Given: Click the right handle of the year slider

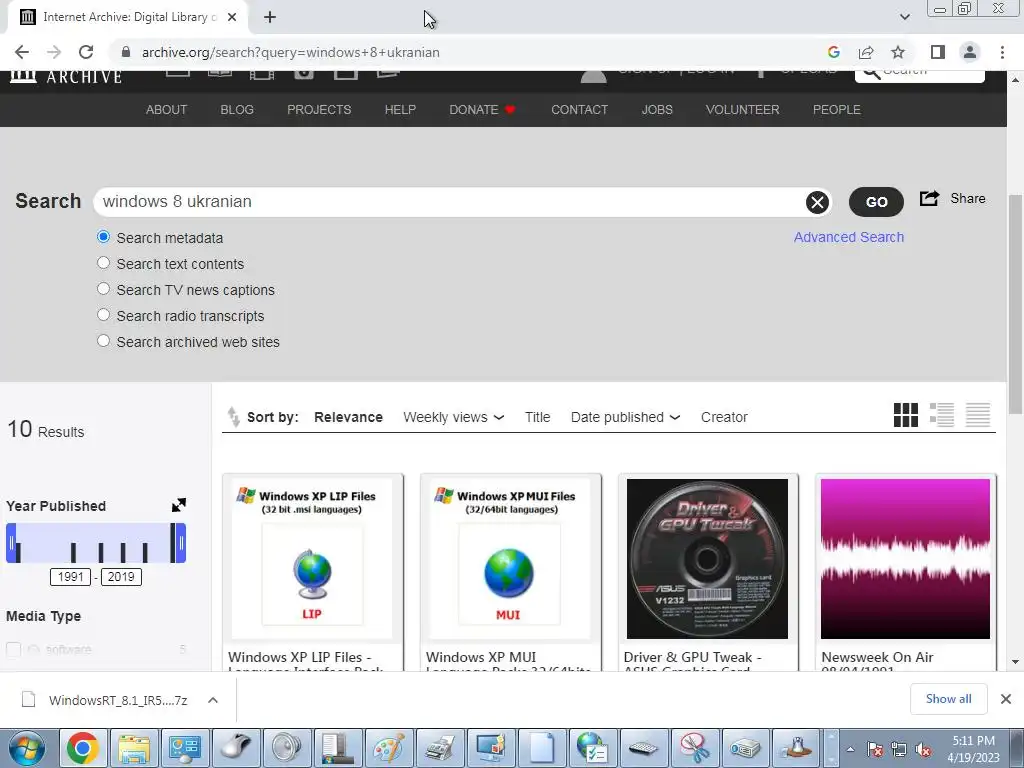Looking at the screenshot, I should coord(181,543).
